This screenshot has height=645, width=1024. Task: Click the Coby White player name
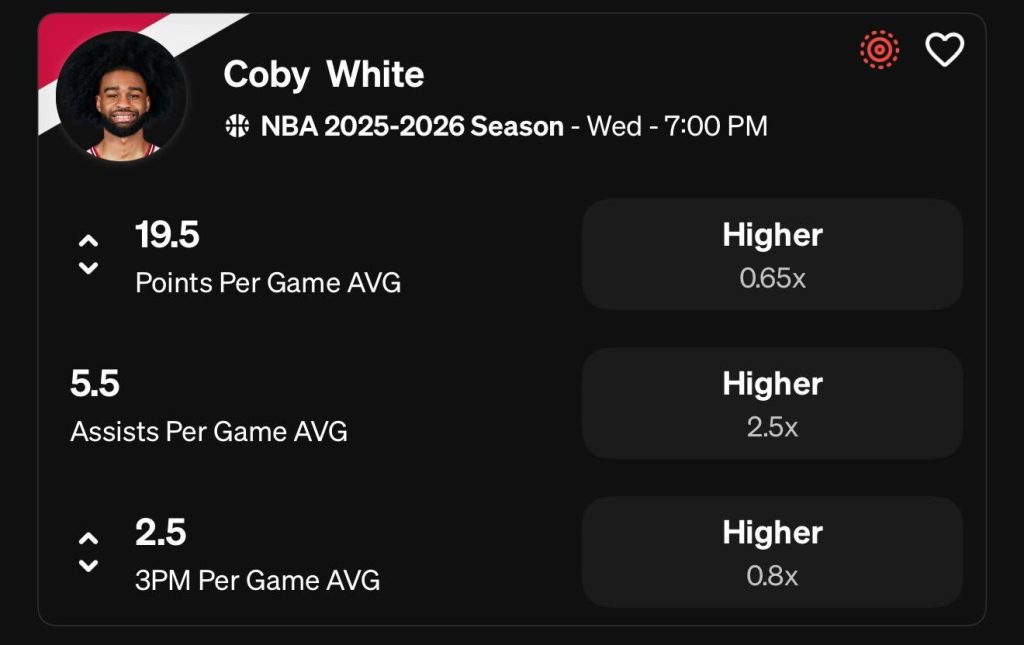click(x=323, y=74)
